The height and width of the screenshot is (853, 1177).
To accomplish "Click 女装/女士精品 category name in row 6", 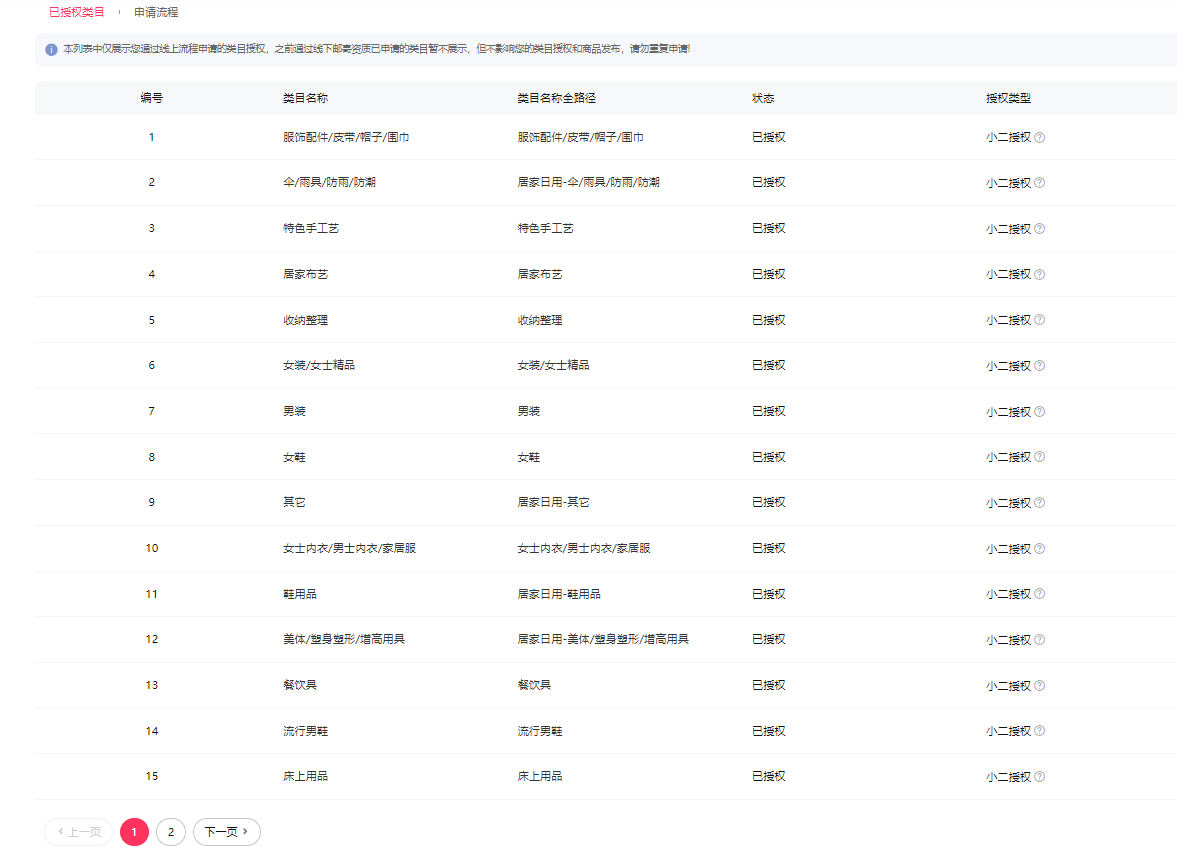I will 319,365.
